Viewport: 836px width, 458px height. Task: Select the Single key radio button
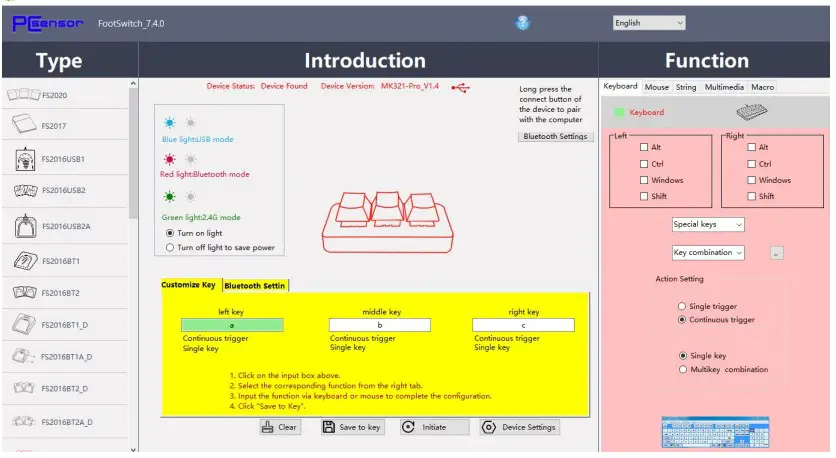point(682,355)
